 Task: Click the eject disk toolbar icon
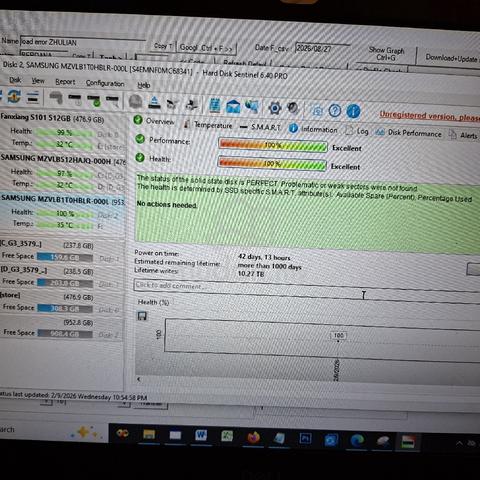point(154,103)
